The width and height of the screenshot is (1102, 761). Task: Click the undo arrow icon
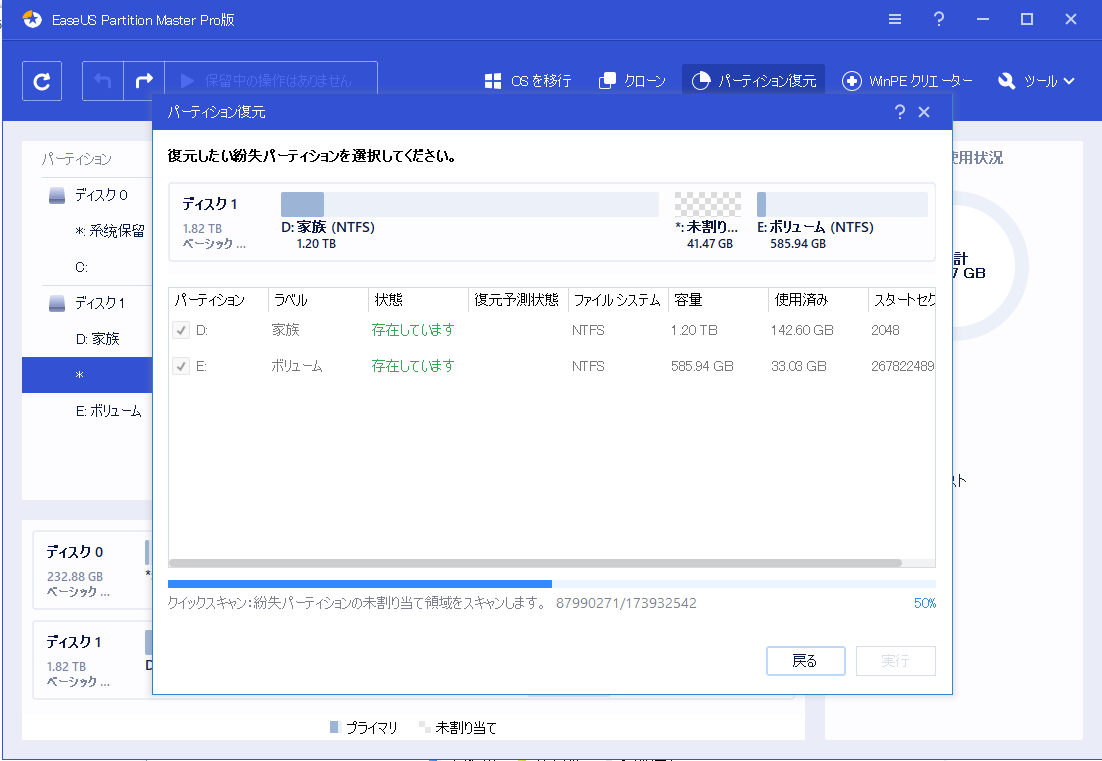pyautogui.click(x=103, y=82)
